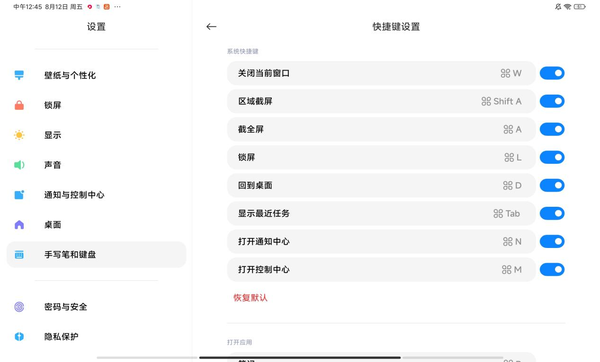Disable the 显示最近任务 toggle
600x362 pixels.
click(552, 213)
